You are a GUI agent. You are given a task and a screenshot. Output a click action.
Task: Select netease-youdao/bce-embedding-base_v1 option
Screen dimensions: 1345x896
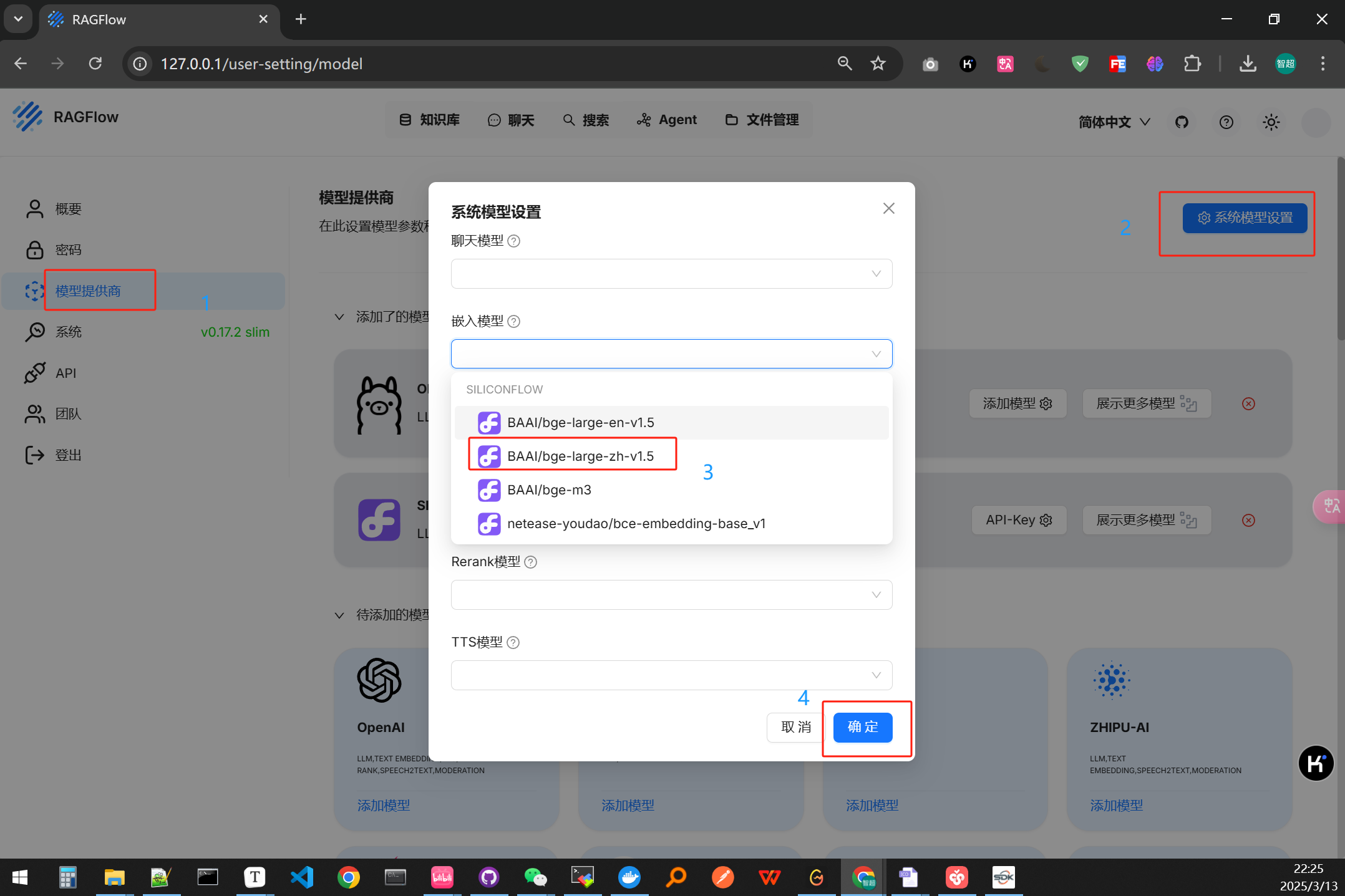pyautogui.click(x=636, y=524)
